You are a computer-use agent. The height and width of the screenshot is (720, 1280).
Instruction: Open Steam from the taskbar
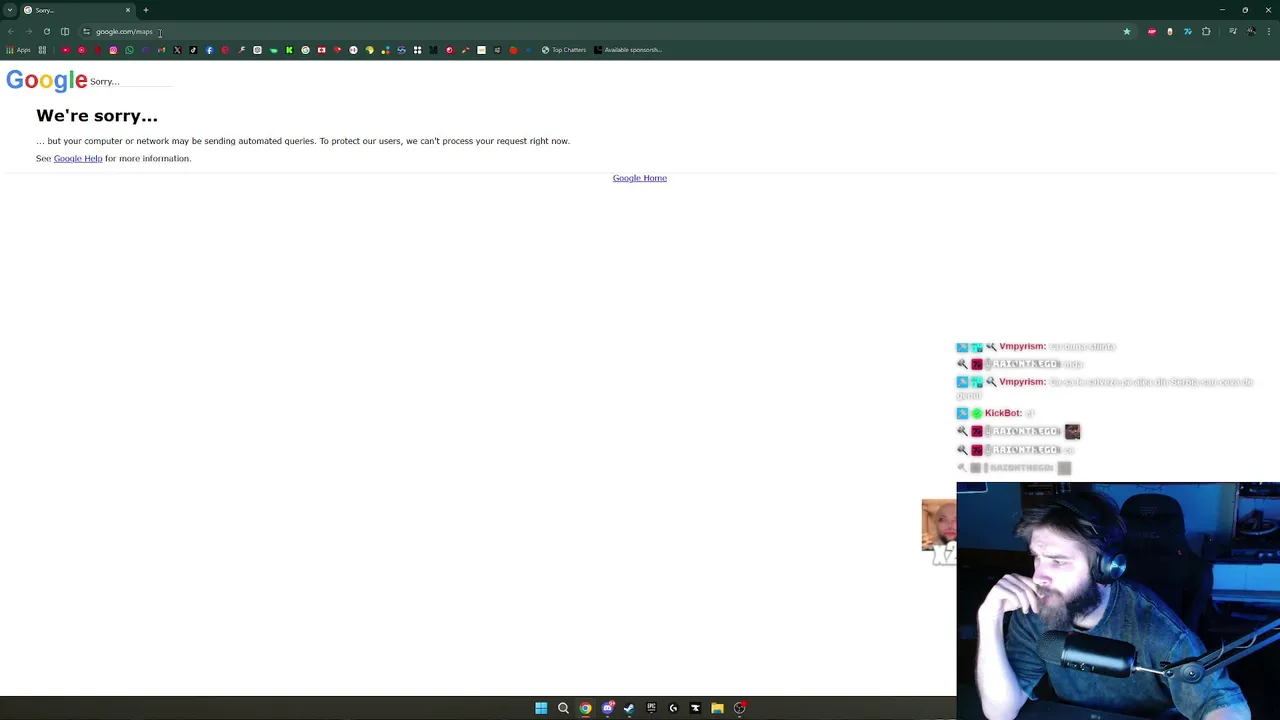coord(629,708)
